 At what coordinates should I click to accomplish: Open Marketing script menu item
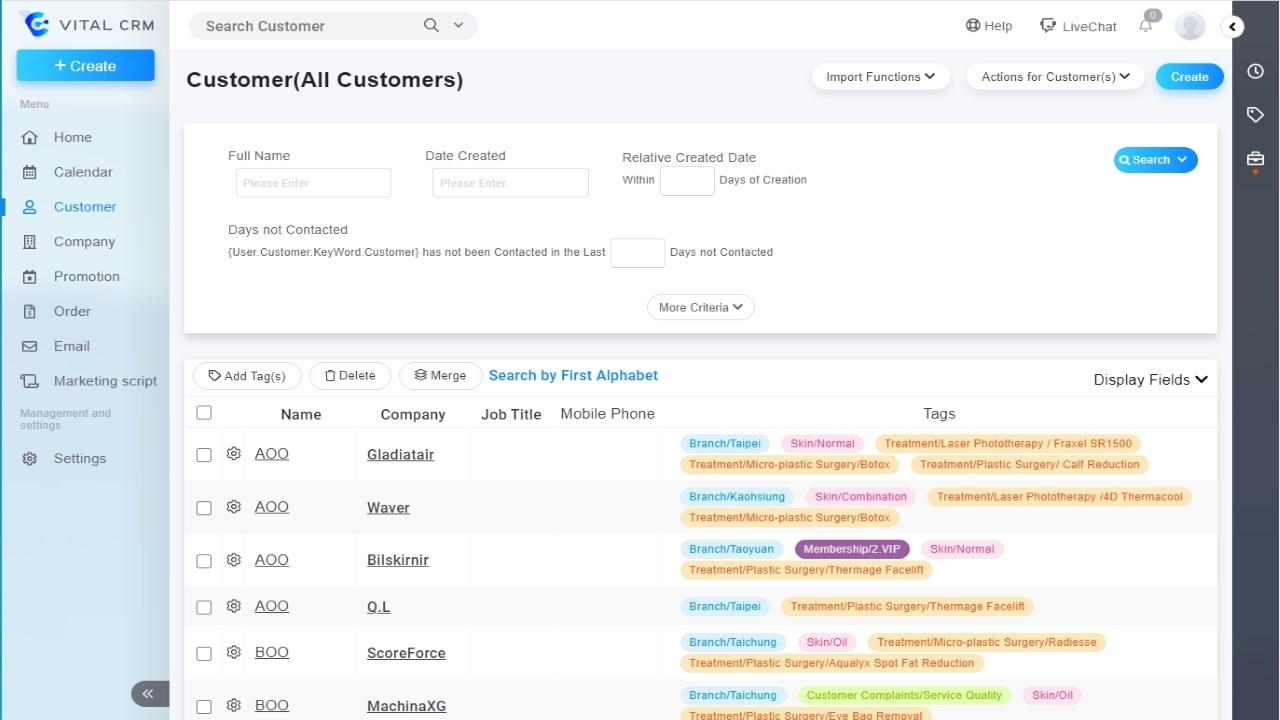click(x=105, y=381)
